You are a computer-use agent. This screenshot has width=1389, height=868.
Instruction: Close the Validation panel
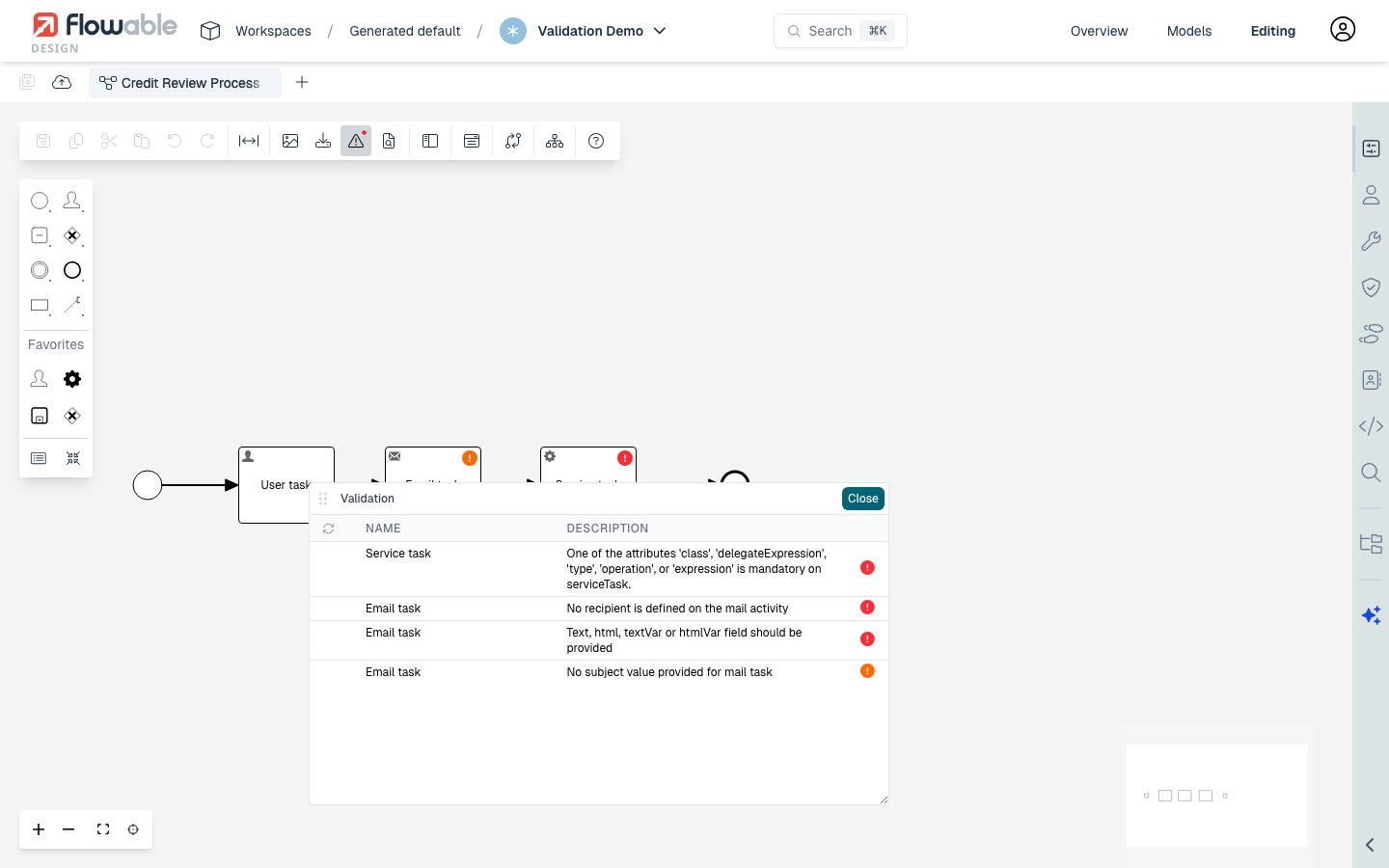tap(862, 499)
